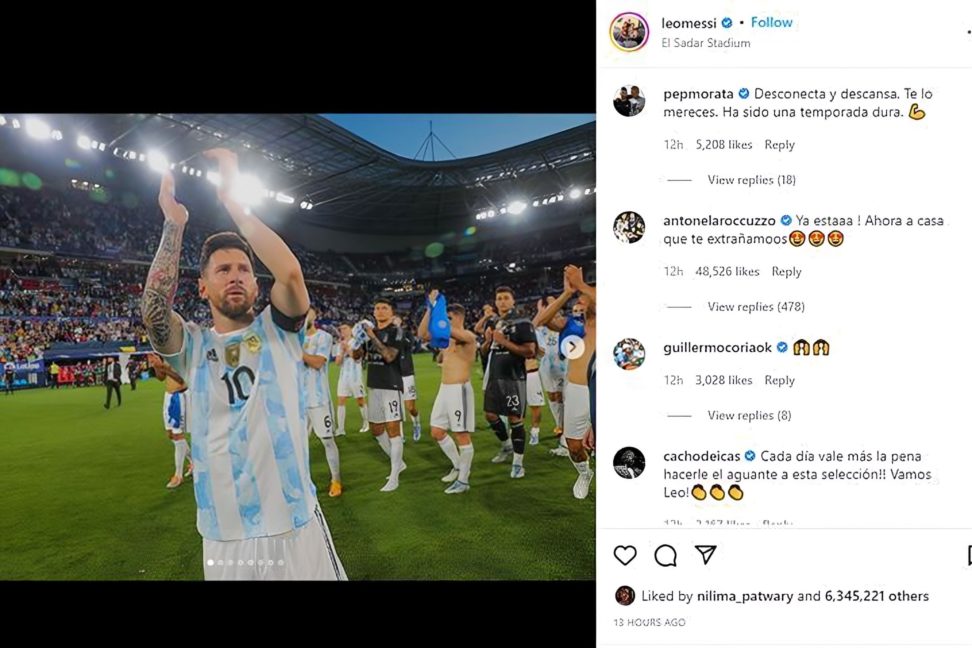Like the post with heart icon
This screenshot has height=648, width=972.
tap(625, 555)
